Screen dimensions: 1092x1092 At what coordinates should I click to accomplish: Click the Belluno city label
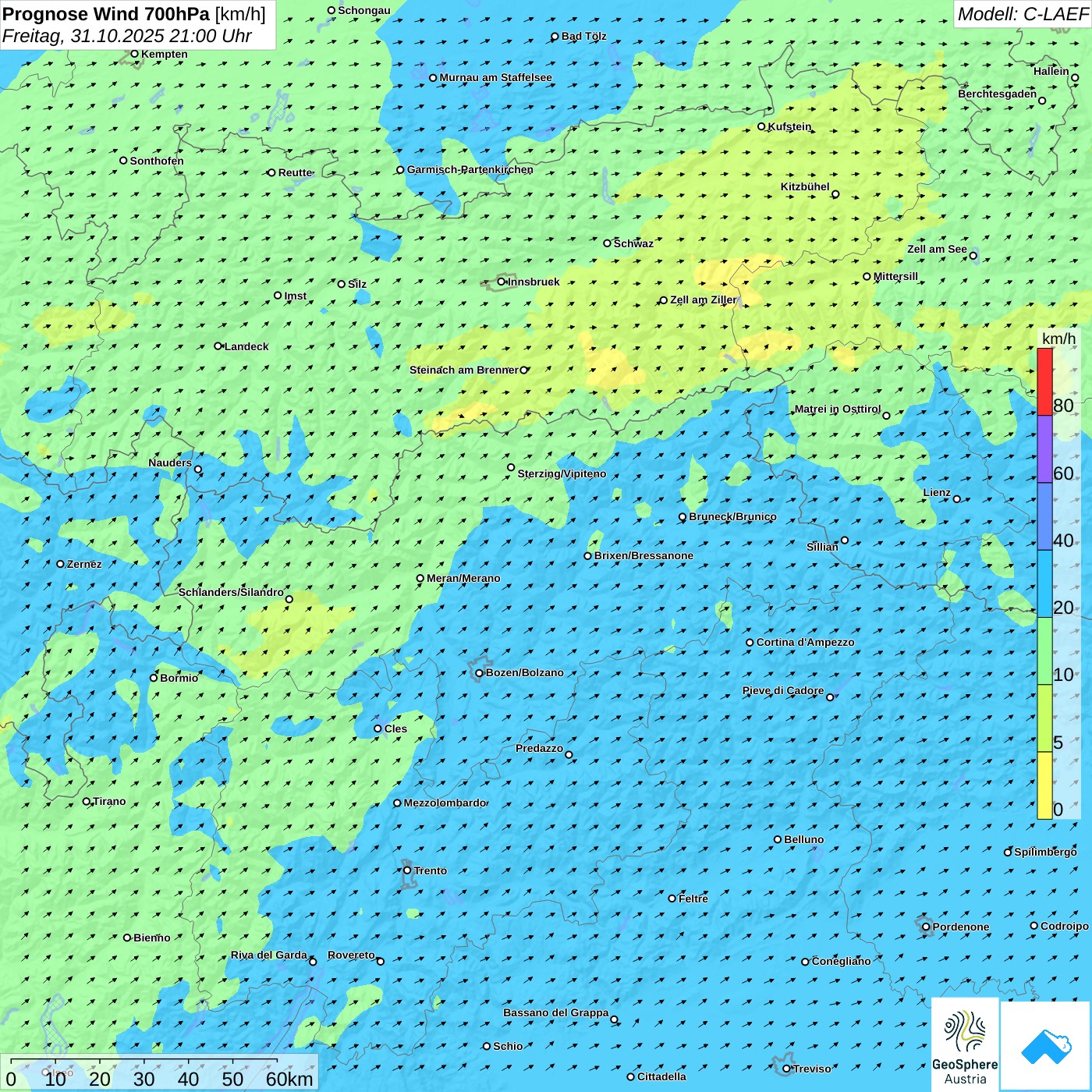(803, 839)
